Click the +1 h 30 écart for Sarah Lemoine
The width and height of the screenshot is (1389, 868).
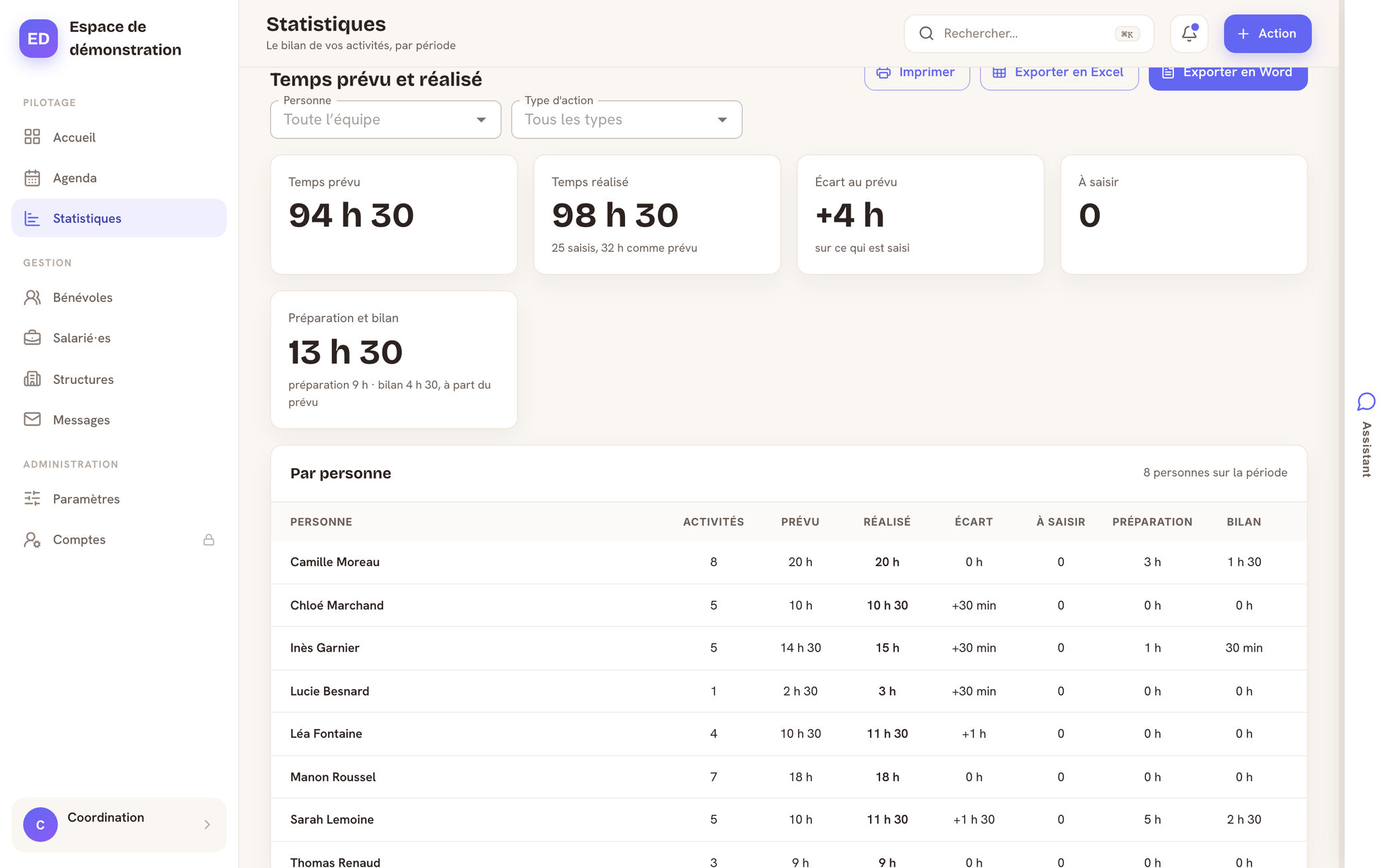(x=974, y=820)
